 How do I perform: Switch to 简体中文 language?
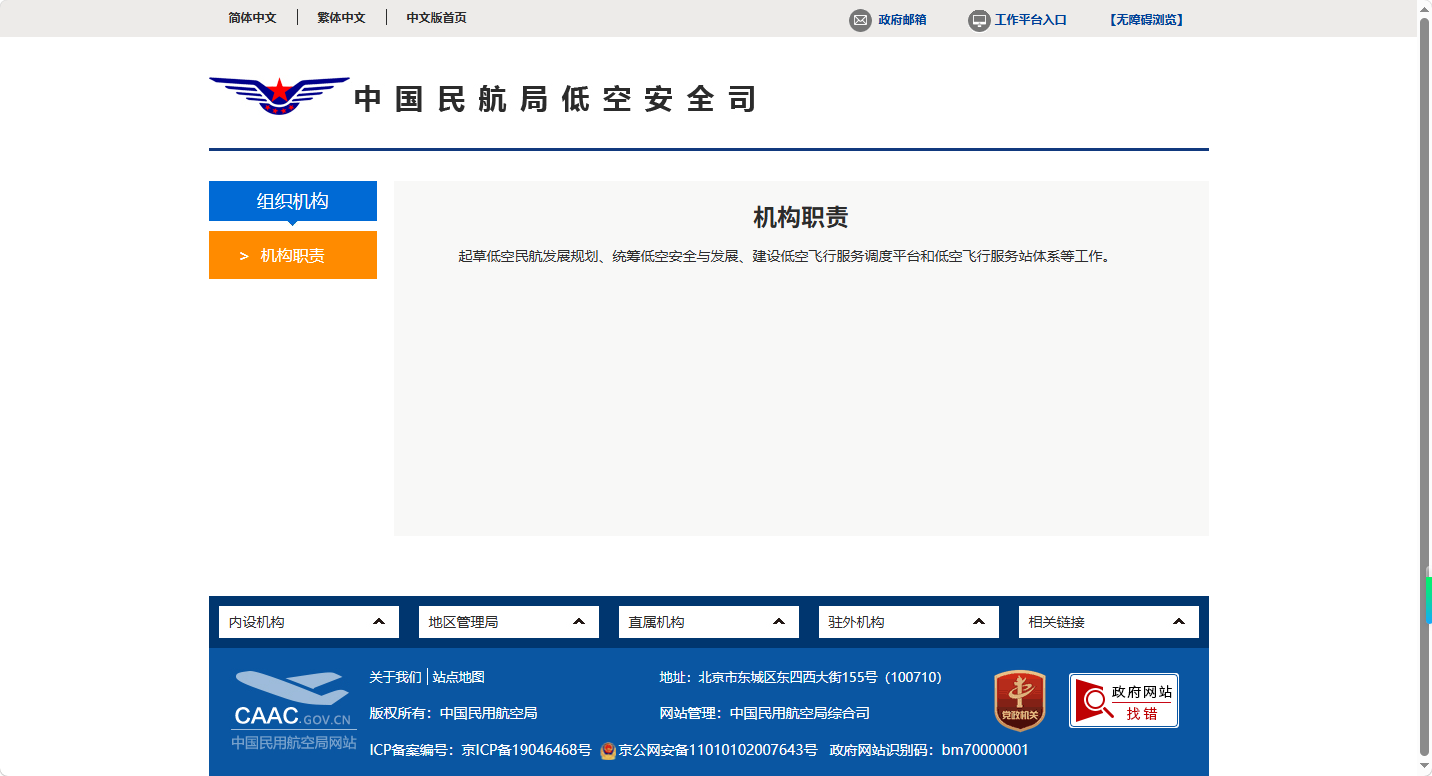[x=252, y=18]
